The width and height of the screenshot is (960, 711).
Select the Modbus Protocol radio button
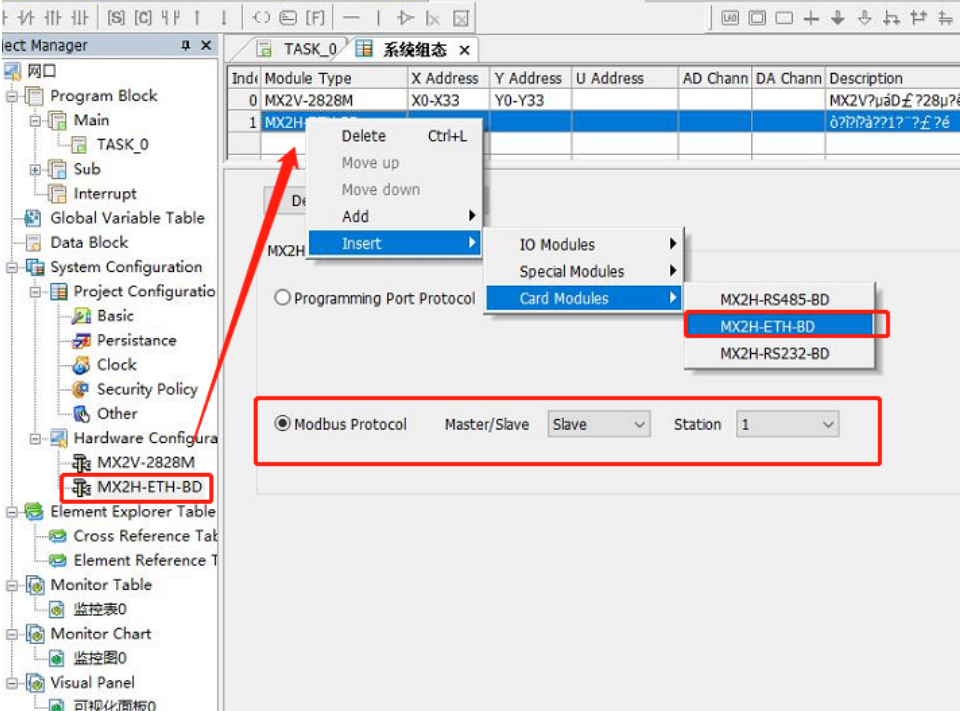coord(283,424)
